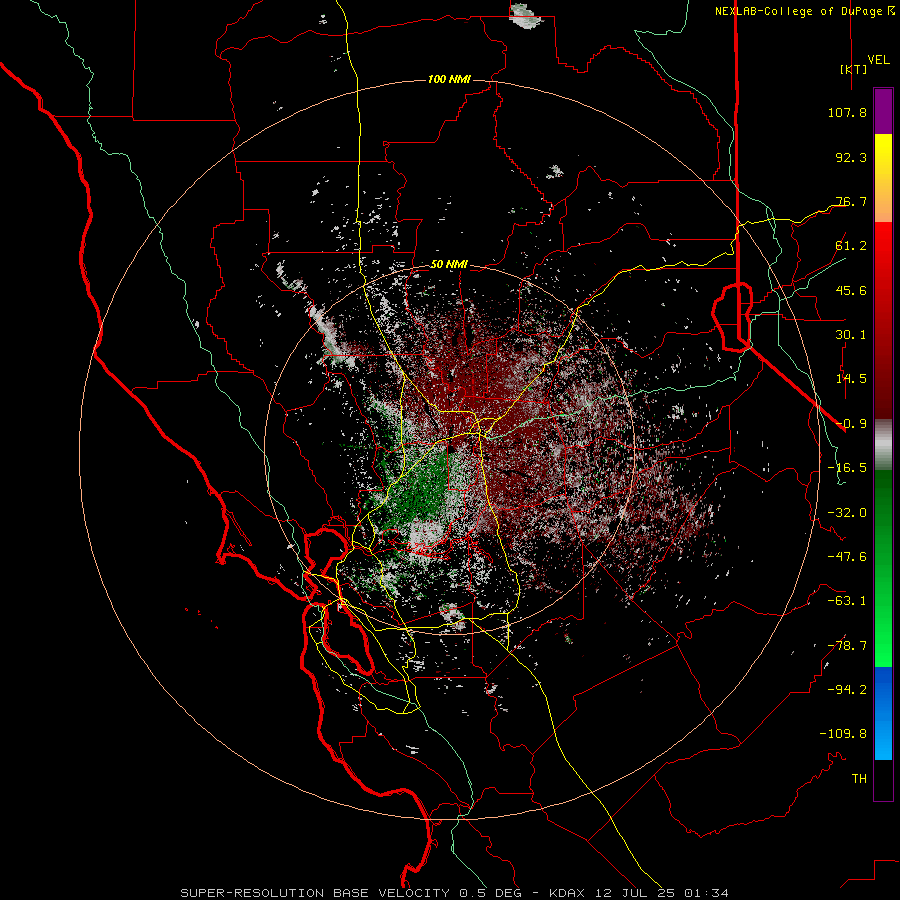Click the blue segment of the color bar
The height and width of the screenshot is (900, 900).
click(883, 713)
